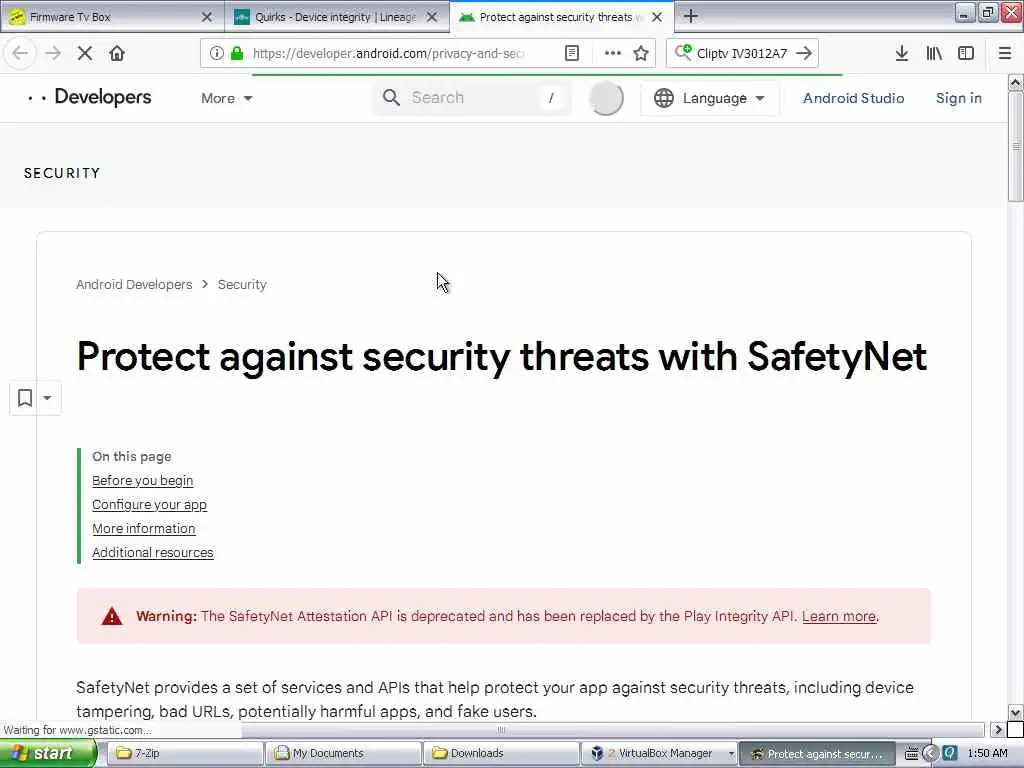The height and width of the screenshot is (768, 1024).
Task: Jump to Additional resources section
Action: pos(153,552)
